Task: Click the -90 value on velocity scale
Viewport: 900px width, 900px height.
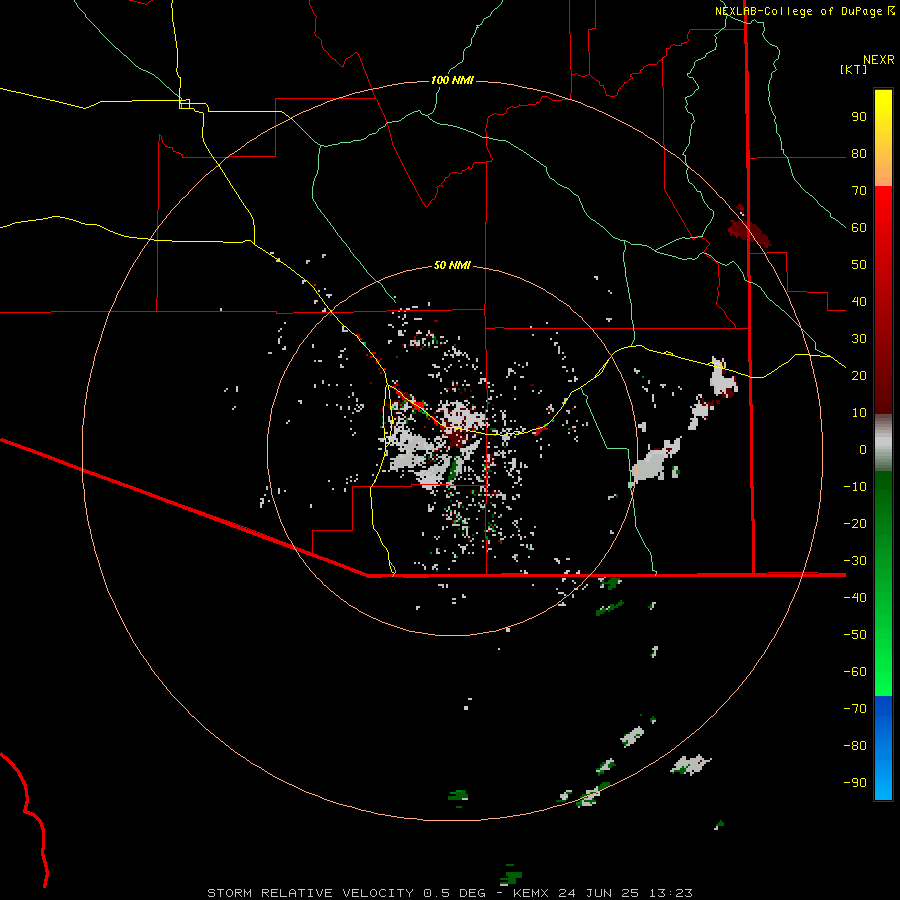Action: [x=855, y=782]
